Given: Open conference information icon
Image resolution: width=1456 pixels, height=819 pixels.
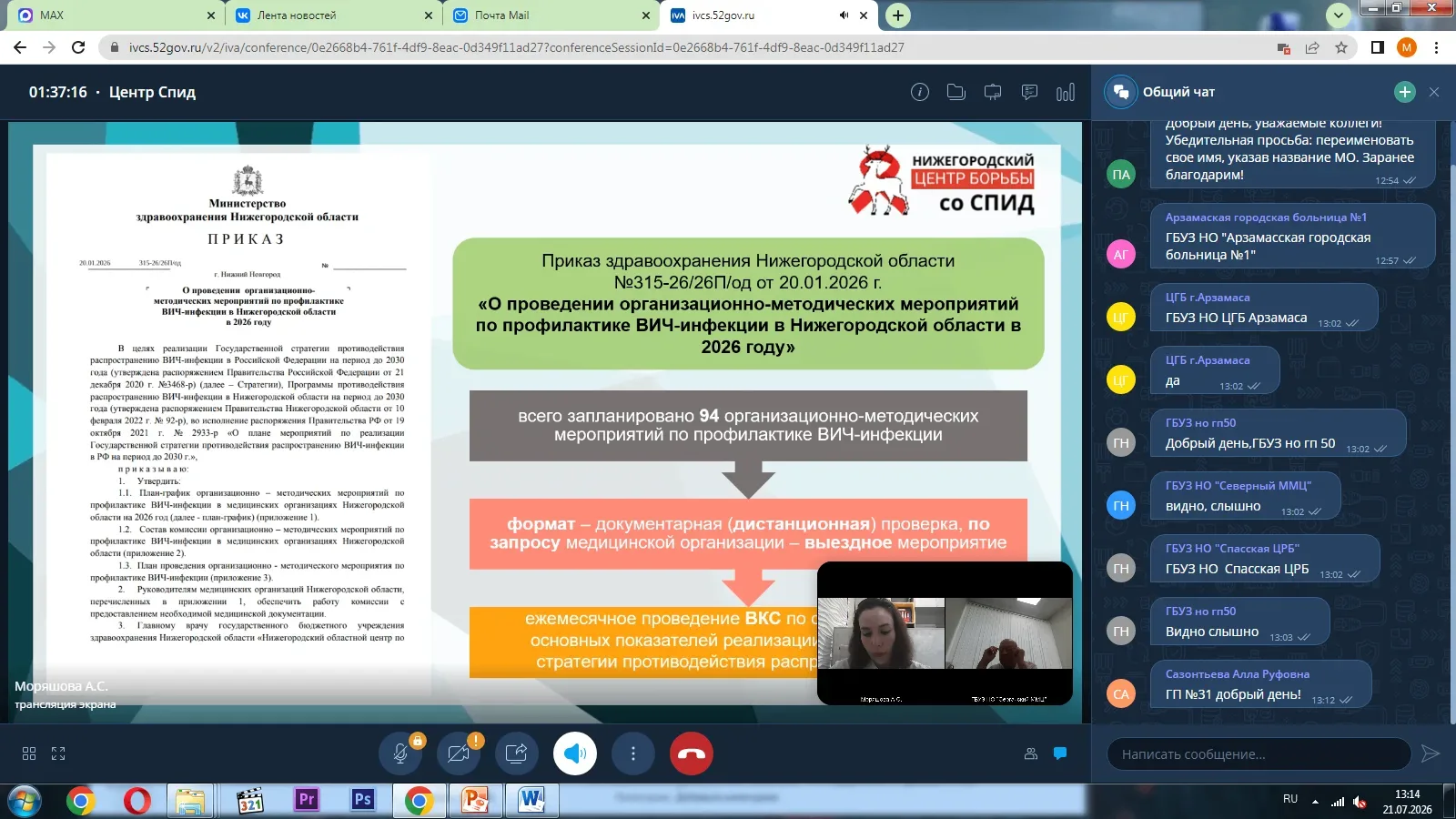Looking at the screenshot, I should coord(920,92).
